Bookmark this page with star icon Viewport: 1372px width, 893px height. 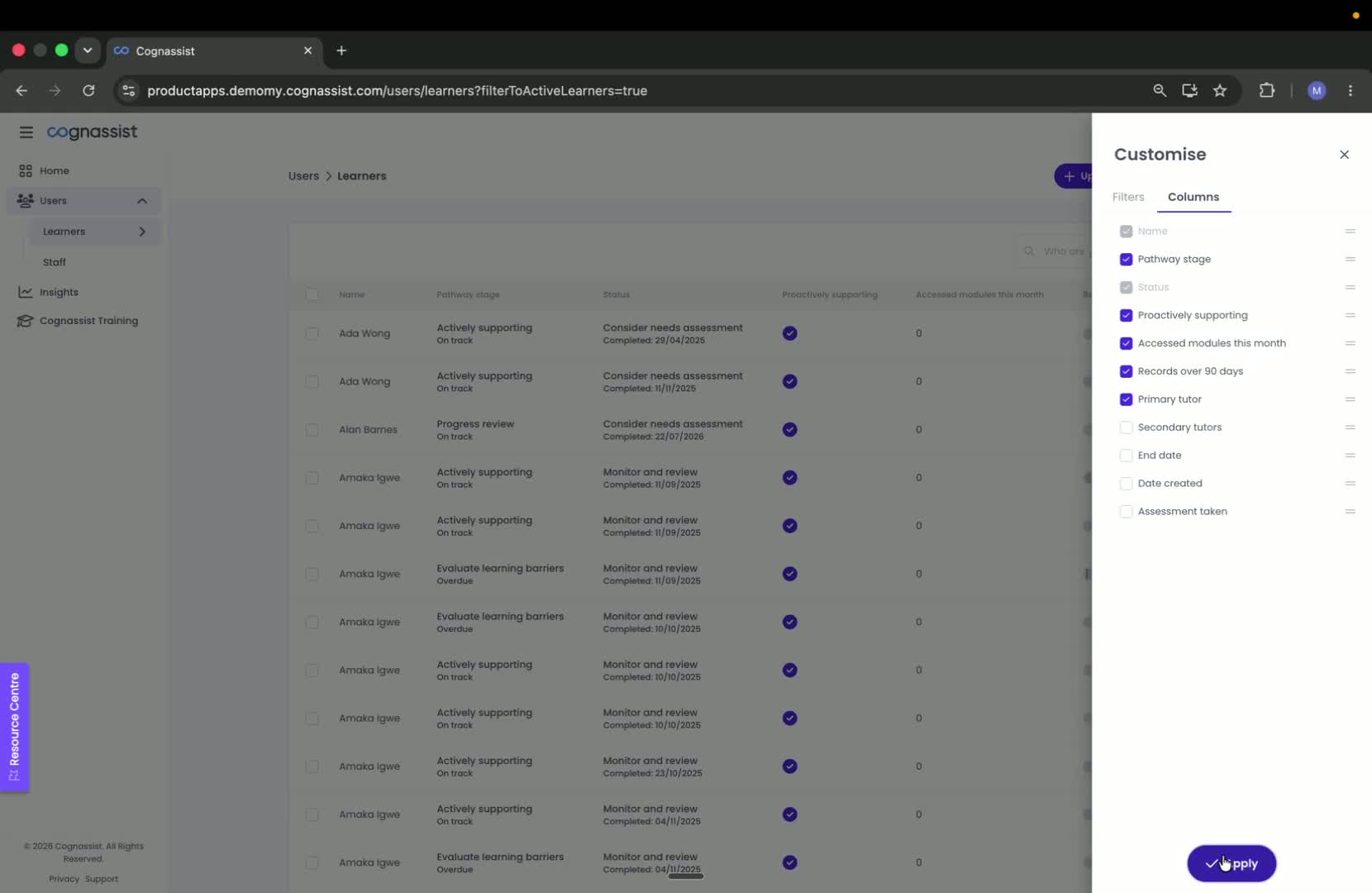coord(1220,91)
